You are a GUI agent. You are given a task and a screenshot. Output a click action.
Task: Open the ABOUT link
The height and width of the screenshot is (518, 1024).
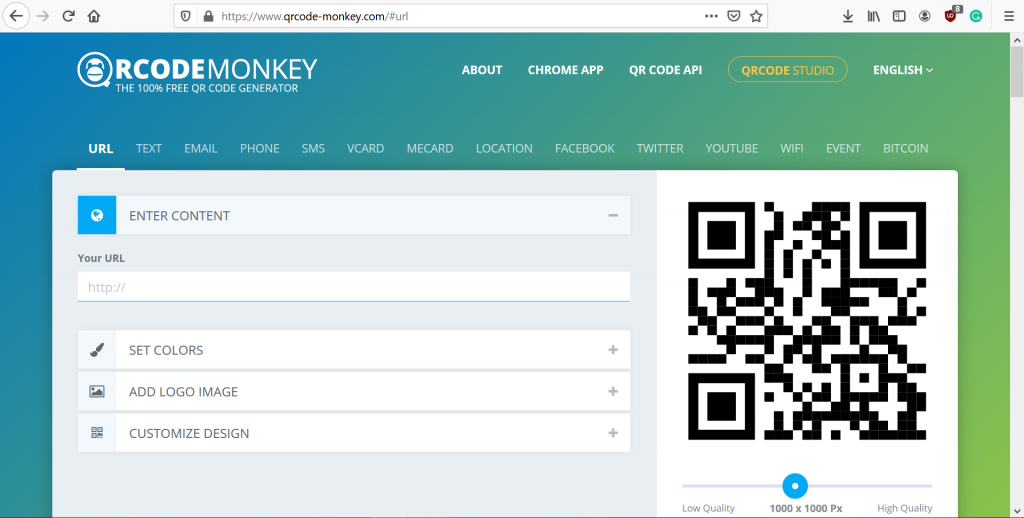(x=482, y=70)
